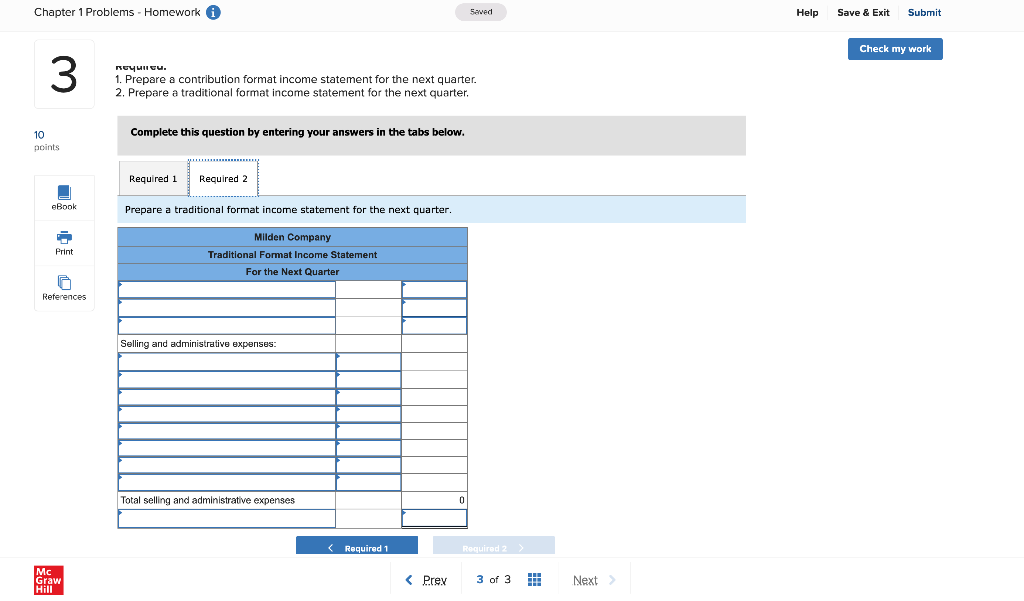Click first expense amount field in middle column

[368, 361]
